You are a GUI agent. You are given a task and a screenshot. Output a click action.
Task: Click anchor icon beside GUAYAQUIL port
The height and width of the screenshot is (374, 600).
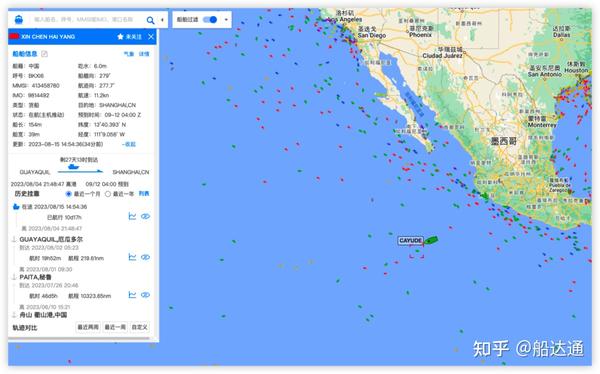14,239
